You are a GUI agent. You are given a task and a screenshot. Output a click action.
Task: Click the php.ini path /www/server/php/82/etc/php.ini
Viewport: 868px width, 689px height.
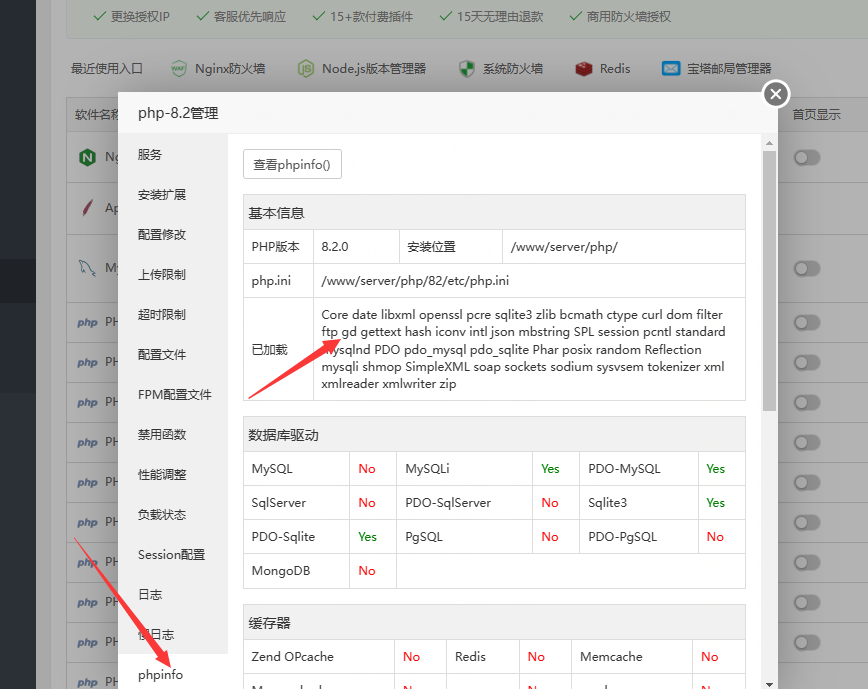point(415,281)
